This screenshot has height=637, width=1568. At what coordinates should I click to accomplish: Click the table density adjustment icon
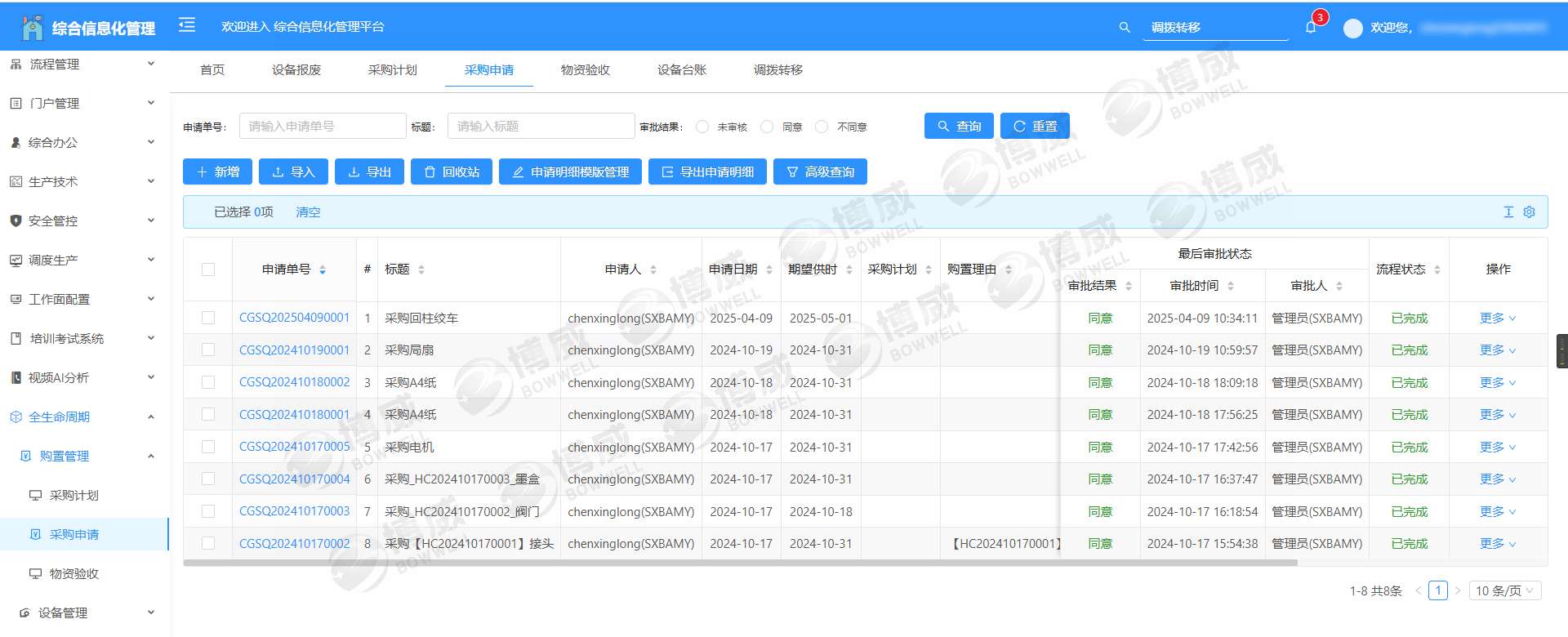[x=1508, y=212]
